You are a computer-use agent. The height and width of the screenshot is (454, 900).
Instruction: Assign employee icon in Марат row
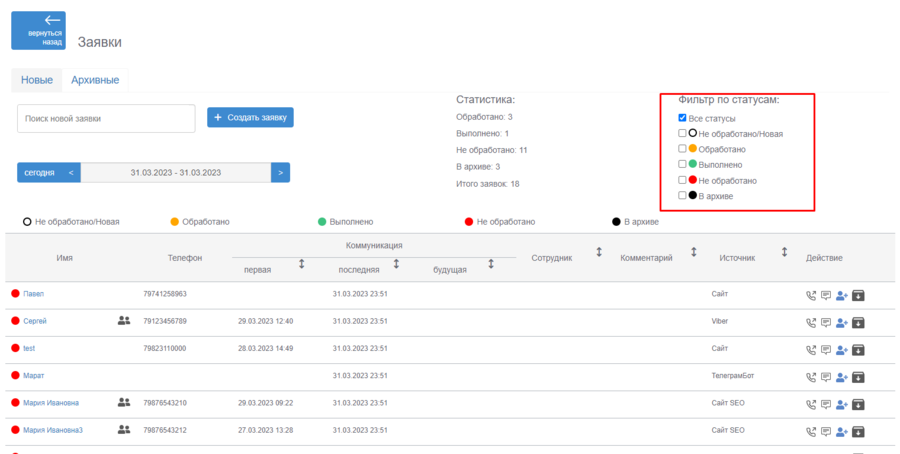(x=842, y=377)
